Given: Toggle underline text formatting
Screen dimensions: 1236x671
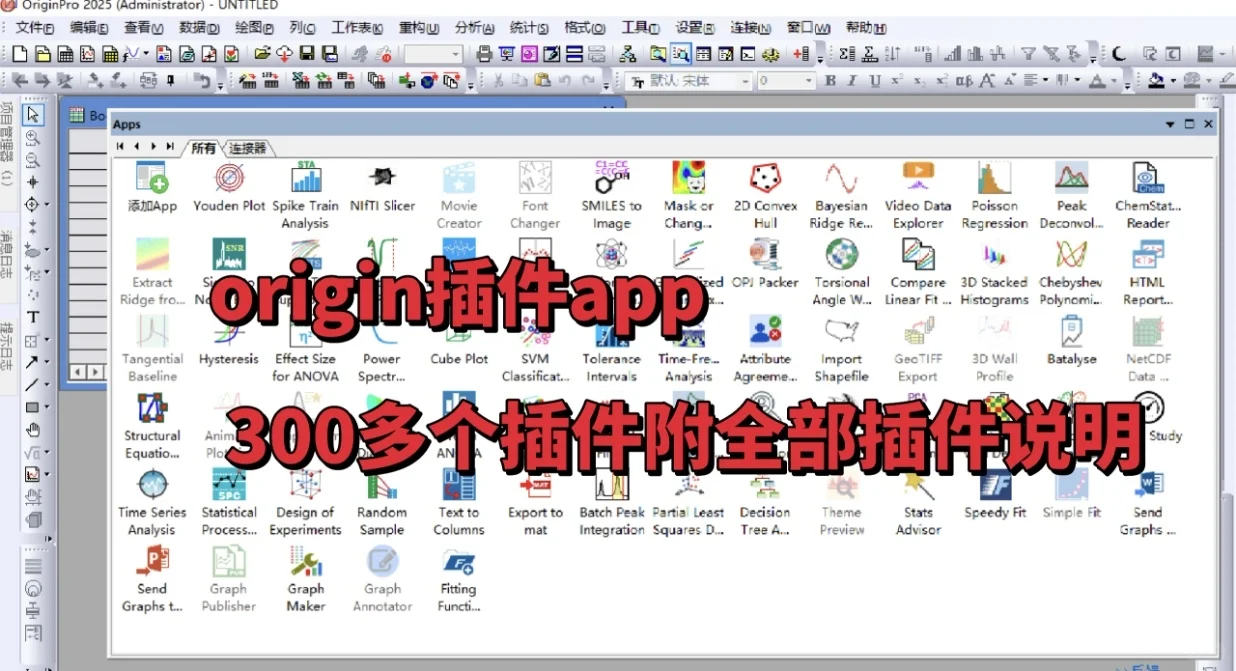Looking at the screenshot, I should 873,81.
